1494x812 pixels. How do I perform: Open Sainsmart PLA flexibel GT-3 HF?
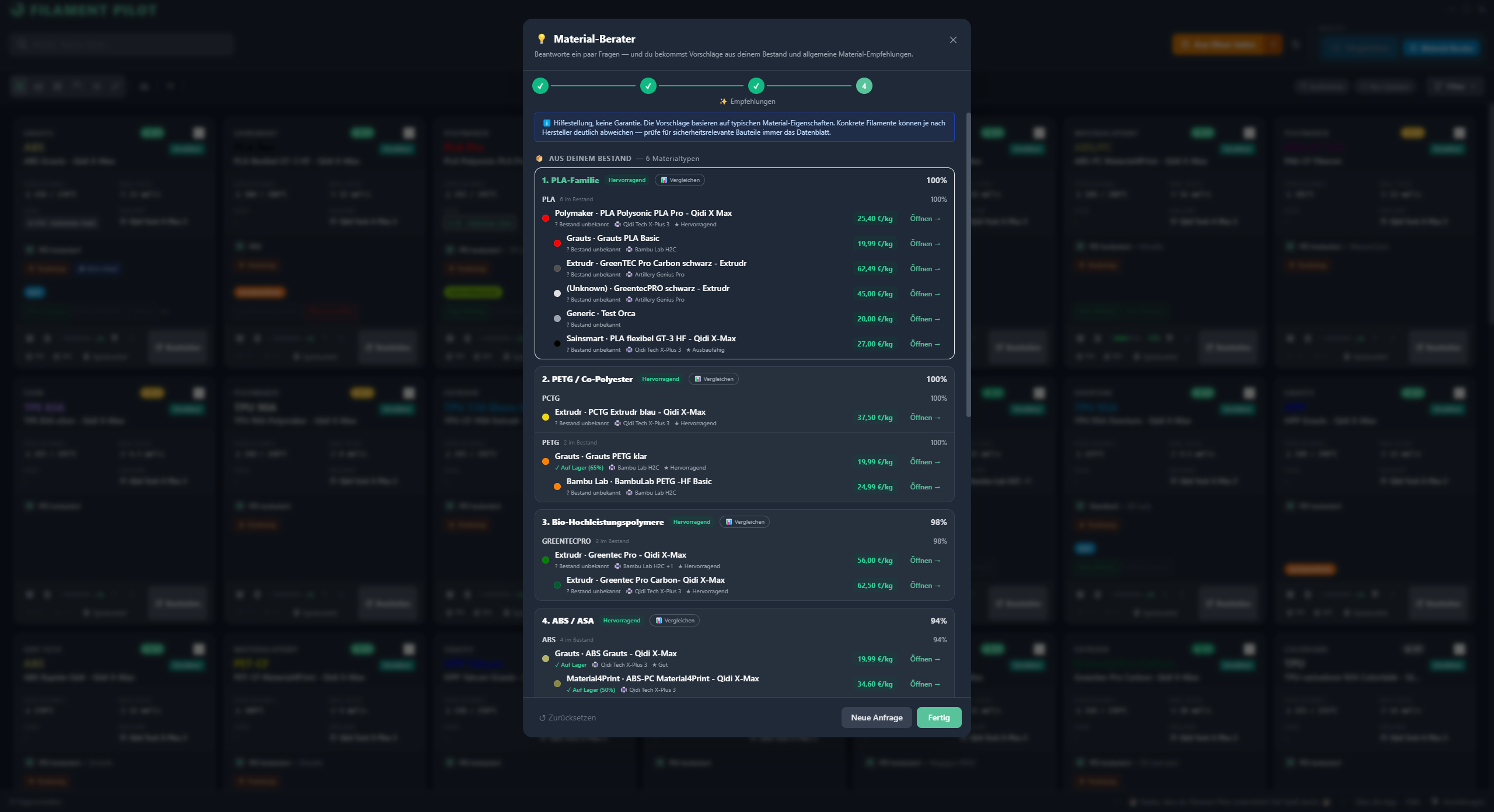point(925,344)
